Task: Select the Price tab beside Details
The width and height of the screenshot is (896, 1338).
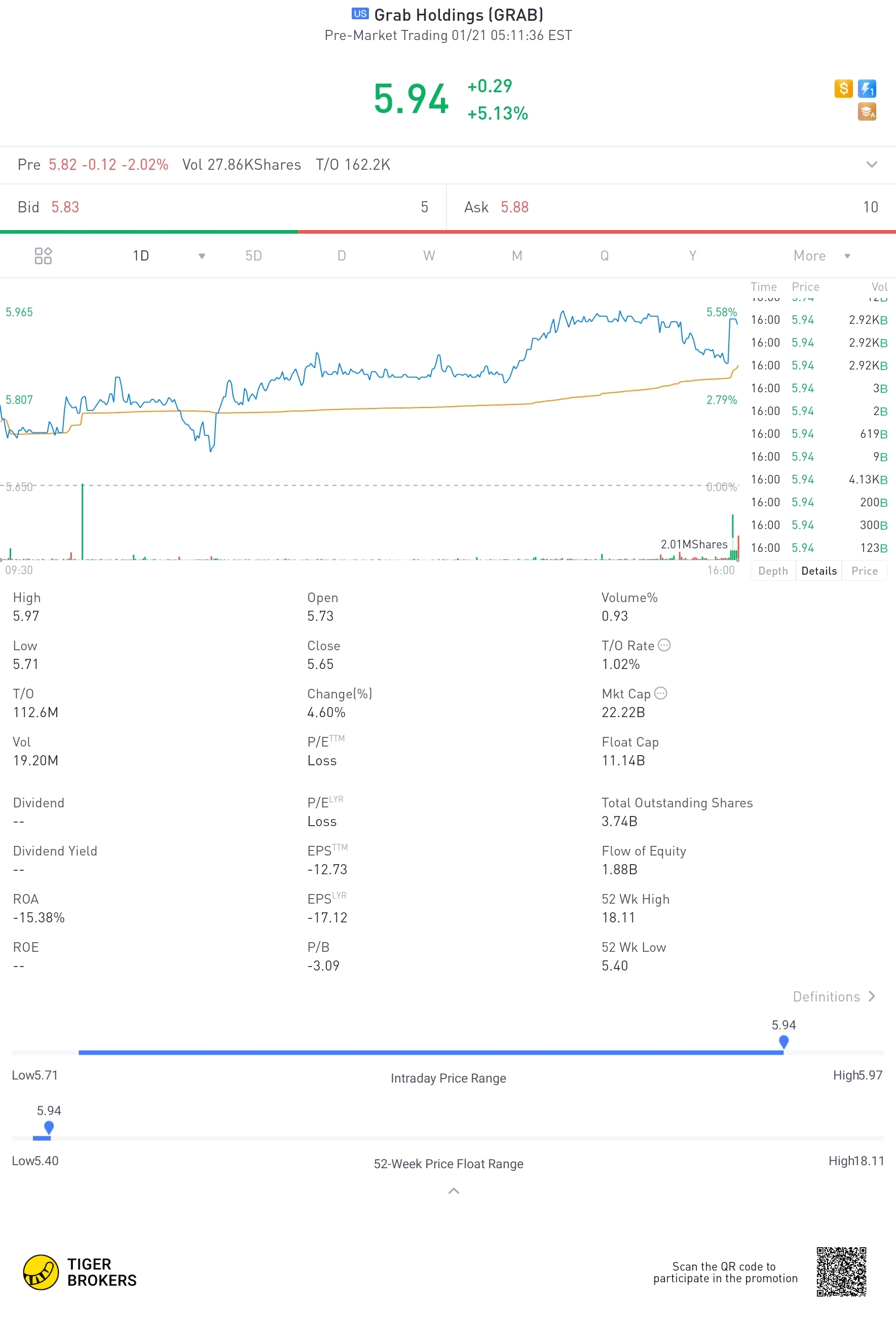Action: [864, 571]
